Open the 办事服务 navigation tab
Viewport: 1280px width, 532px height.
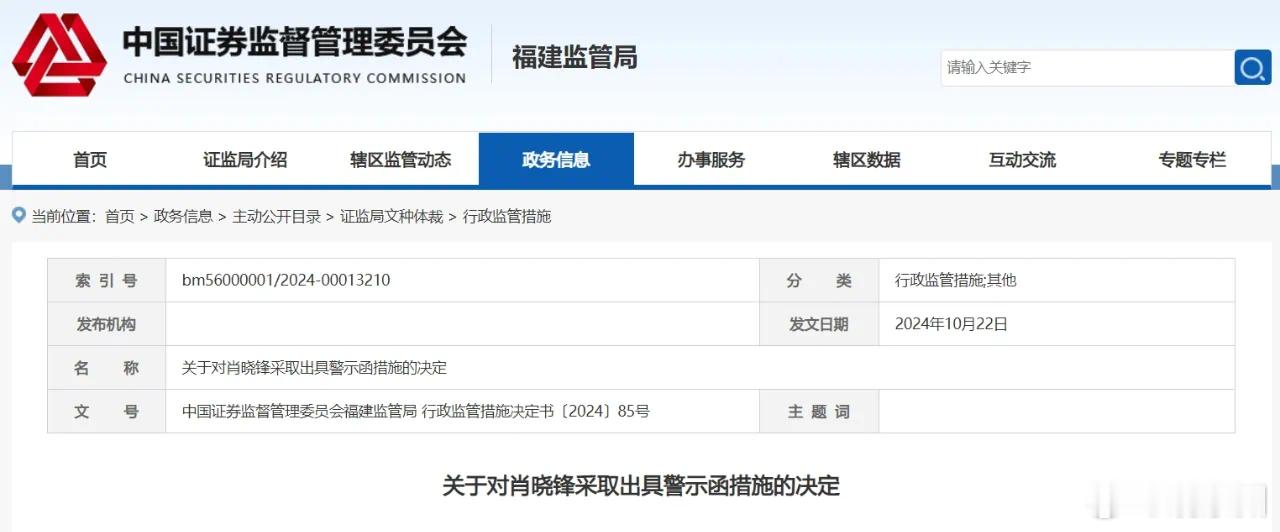711,160
